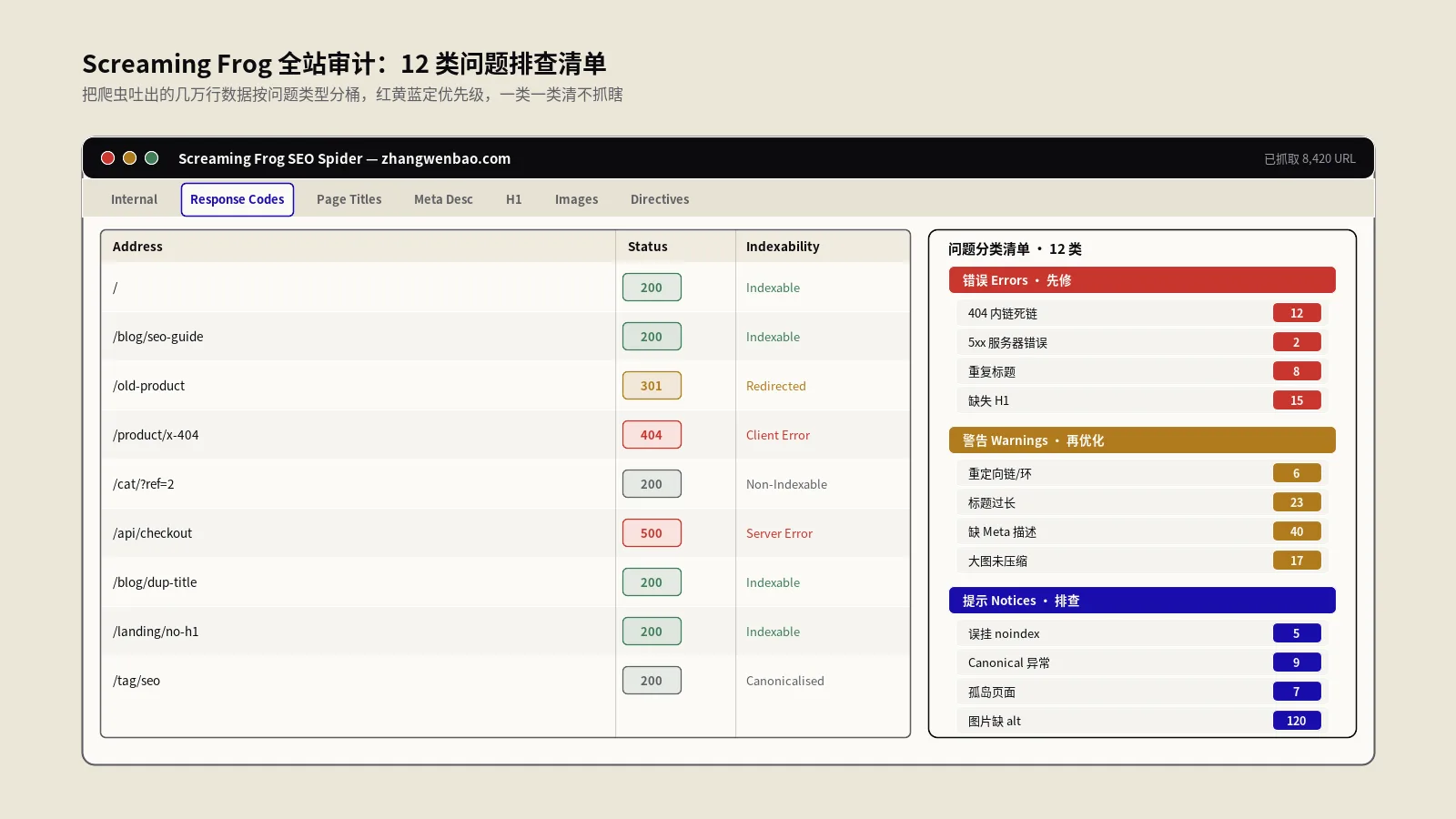This screenshot has height=819, width=1456.
Task: Click the 已抓取 8,420 URL crawl counter
Action: click(1309, 158)
